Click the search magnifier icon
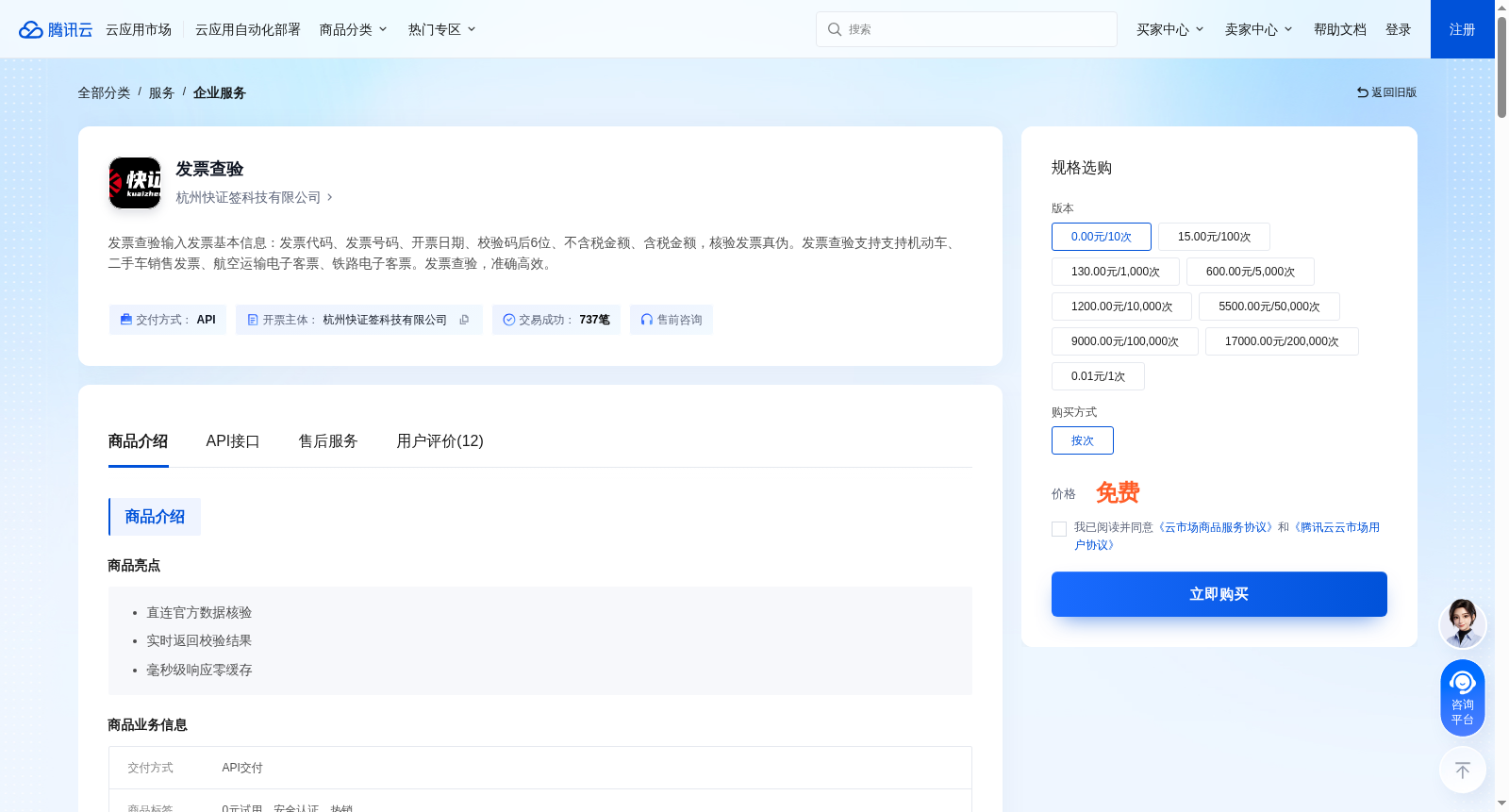Image resolution: width=1509 pixels, height=812 pixels. pos(835,29)
